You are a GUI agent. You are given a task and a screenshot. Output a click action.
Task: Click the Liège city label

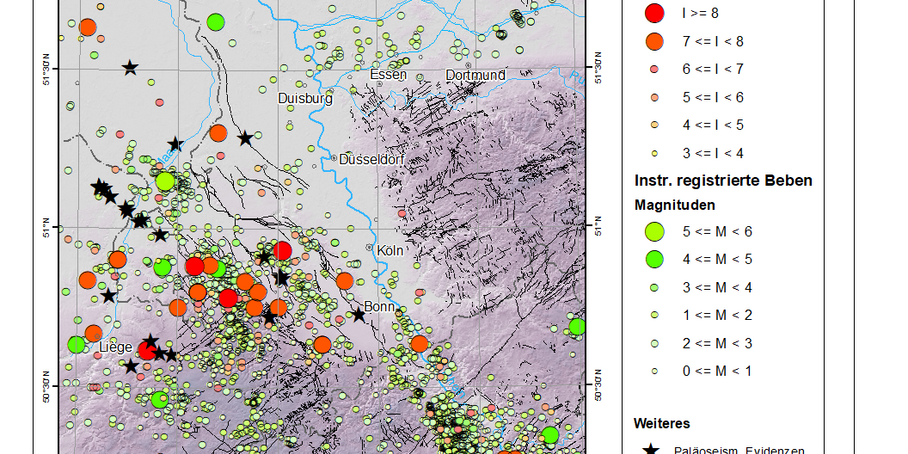point(116,347)
